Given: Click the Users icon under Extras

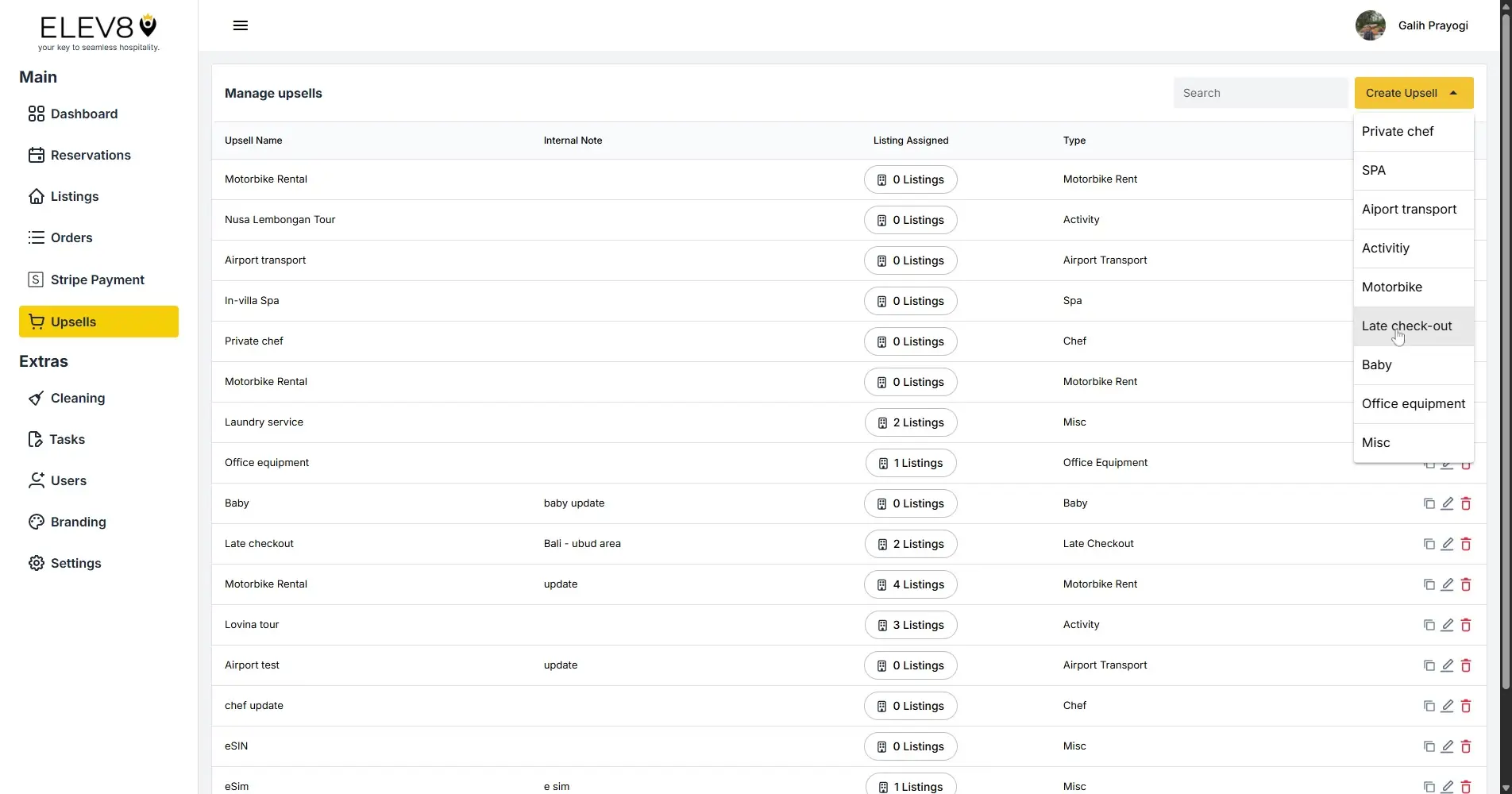Looking at the screenshot, I should point(36,480).
